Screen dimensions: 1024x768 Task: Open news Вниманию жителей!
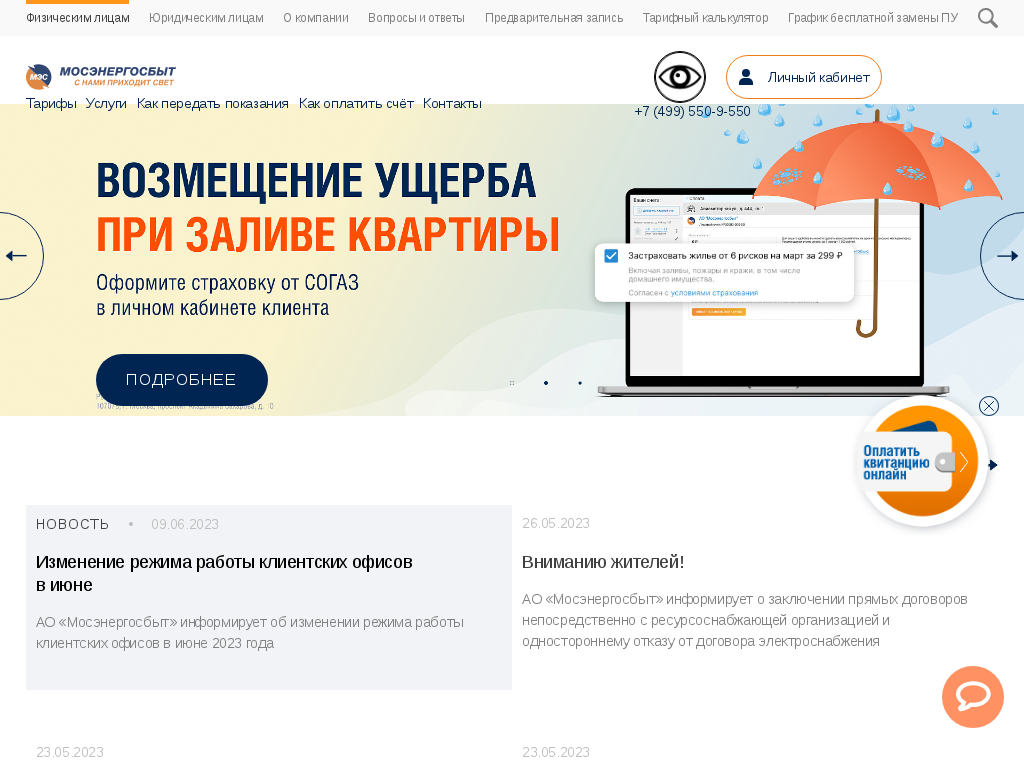(x=603, y=562)
